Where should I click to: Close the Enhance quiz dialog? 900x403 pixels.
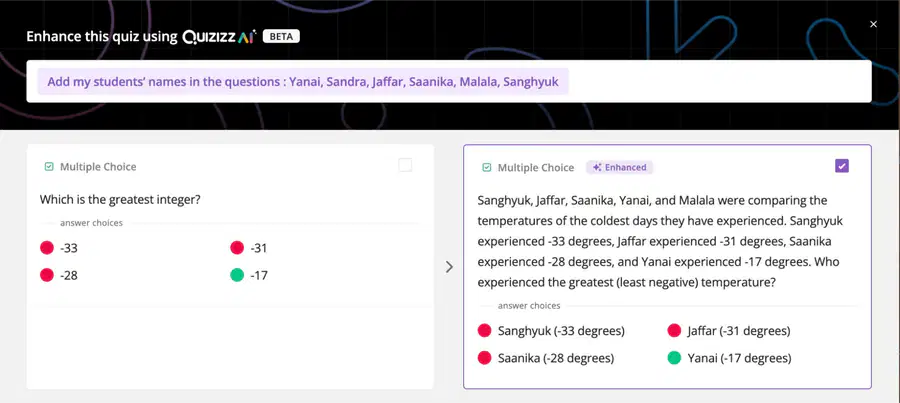(873, 24)
